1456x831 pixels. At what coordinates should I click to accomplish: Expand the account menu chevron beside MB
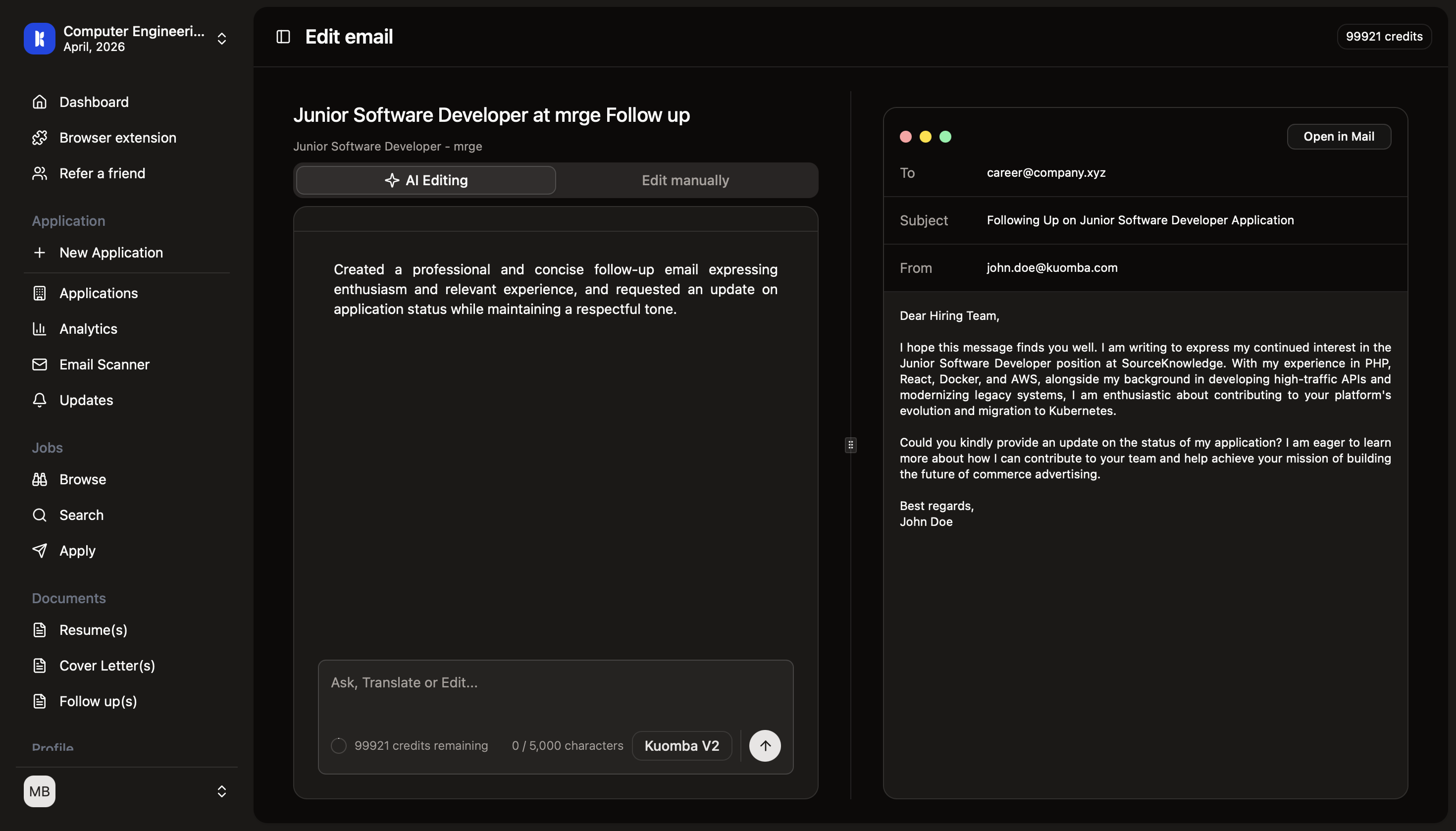click(221, 791)
